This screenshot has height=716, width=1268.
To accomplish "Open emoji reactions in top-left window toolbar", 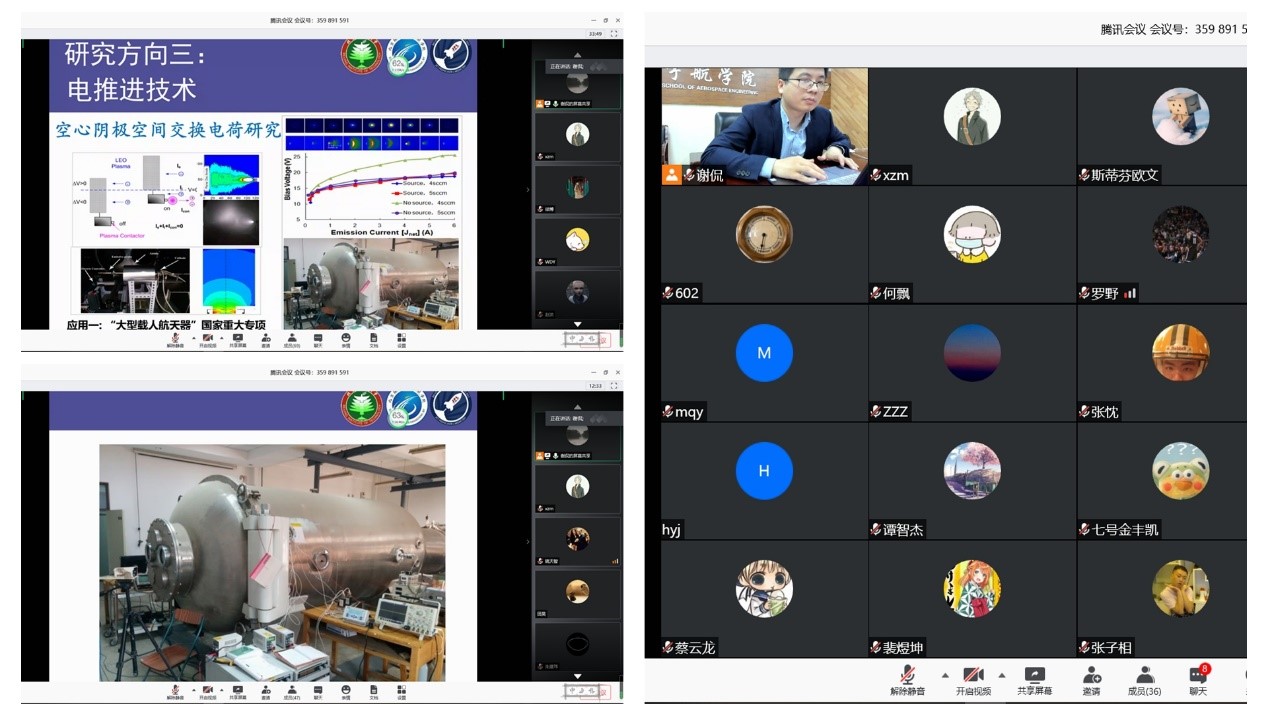I will pos(346,340).
